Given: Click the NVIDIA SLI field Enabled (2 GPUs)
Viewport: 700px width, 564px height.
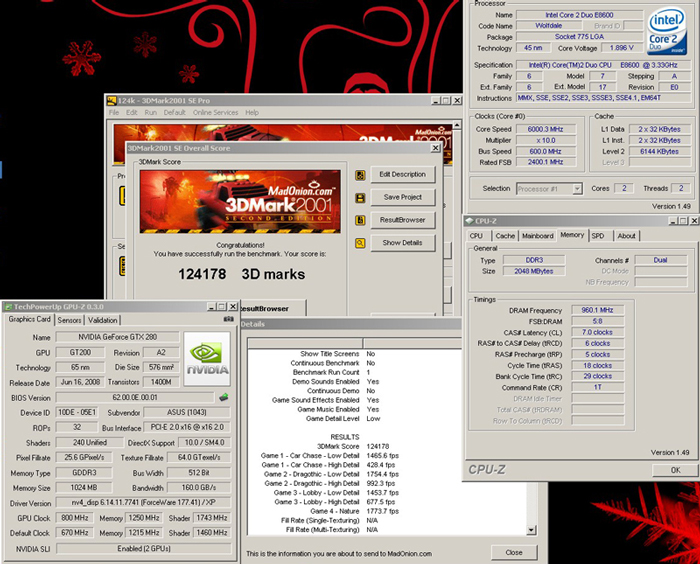Looking at the screenshot, I should 143,548.
